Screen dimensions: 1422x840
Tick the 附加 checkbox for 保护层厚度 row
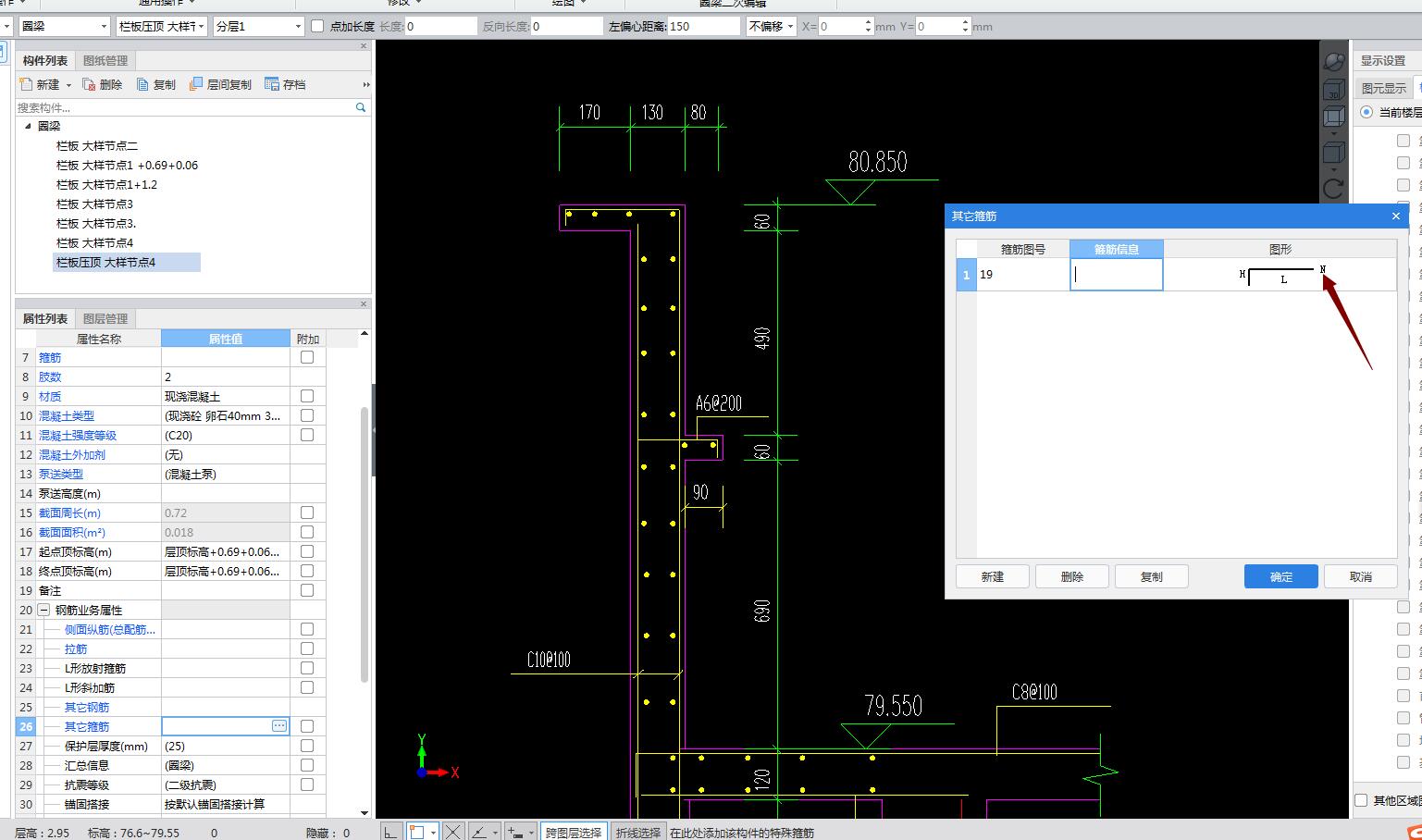coord(307,746)
